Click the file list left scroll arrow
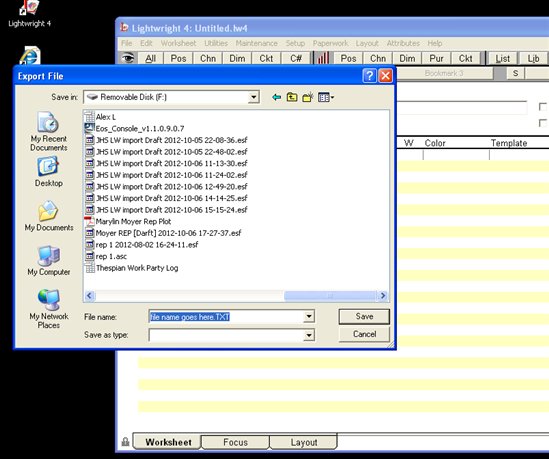The width and height of the screenshot is (549, 459). click(89, 296)
